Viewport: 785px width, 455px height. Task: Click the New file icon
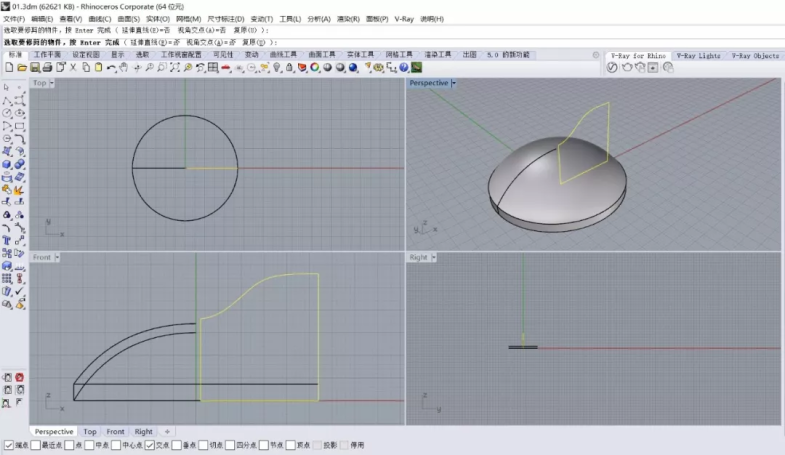pyautogui.click(x=9, y=67)
